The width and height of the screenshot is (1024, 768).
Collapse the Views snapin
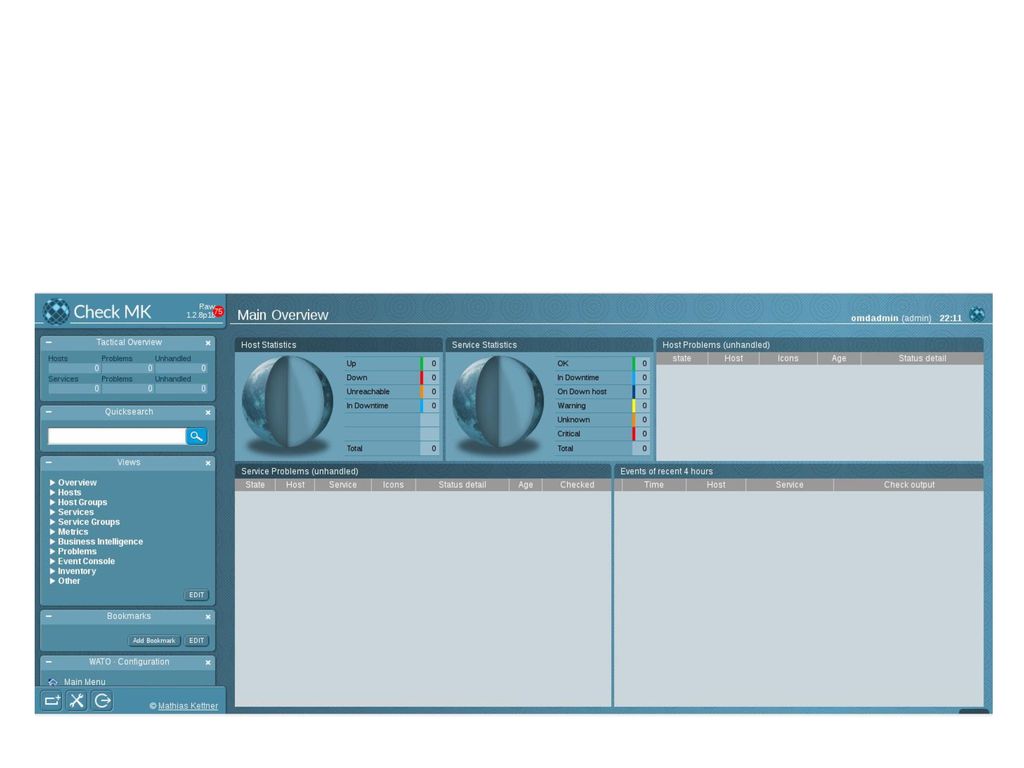48,462
